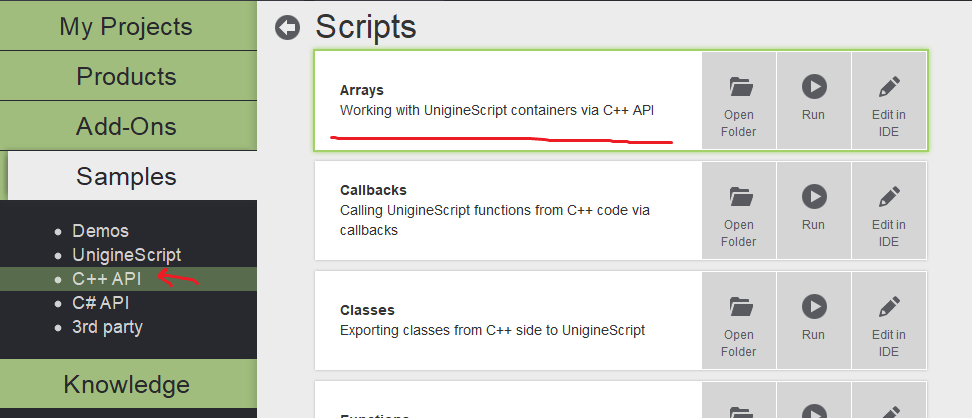
Task: Expand the Samples section
Action: [x=127, y=177]
